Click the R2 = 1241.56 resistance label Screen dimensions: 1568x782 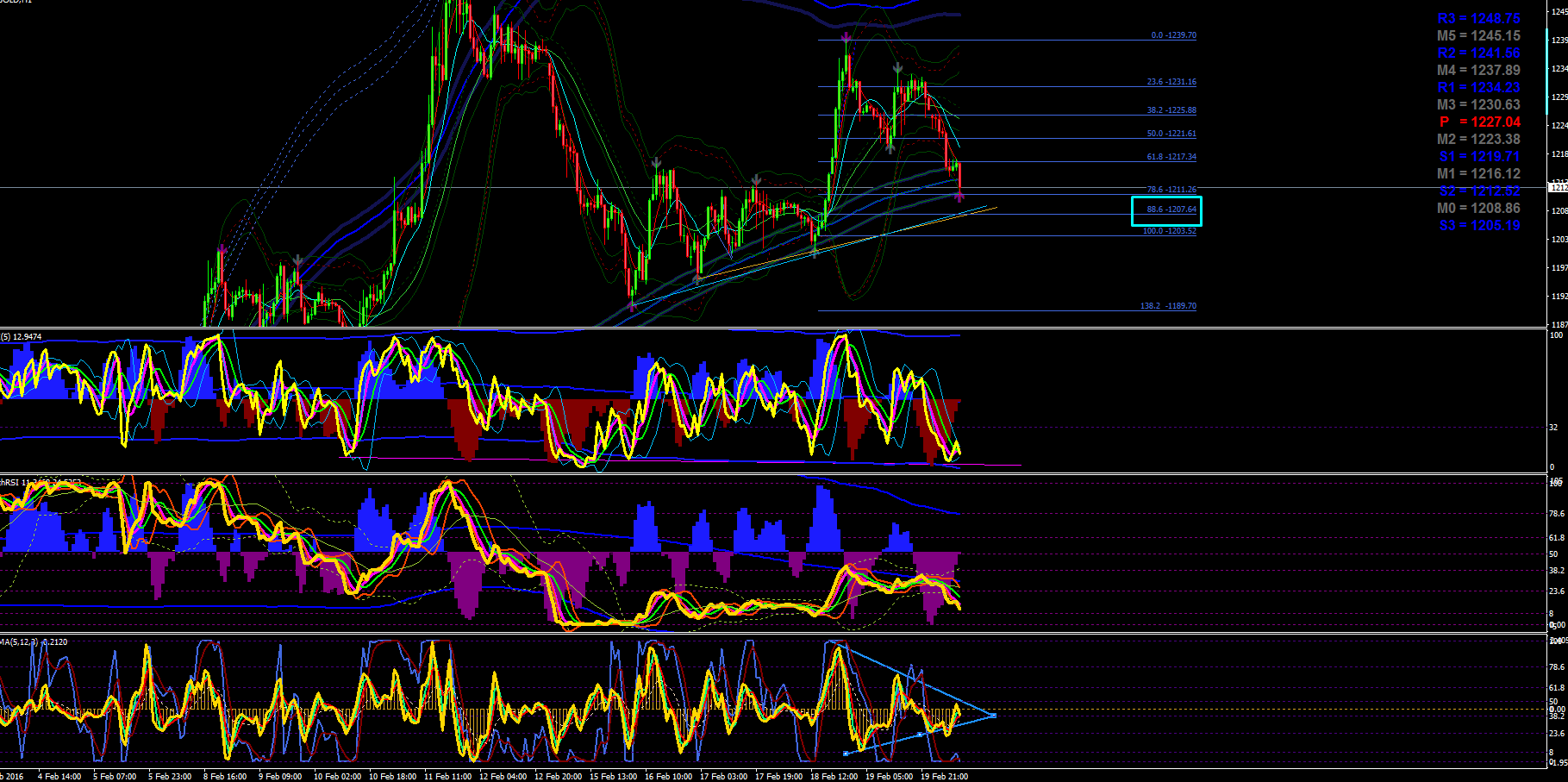[x=1478, y=53]
